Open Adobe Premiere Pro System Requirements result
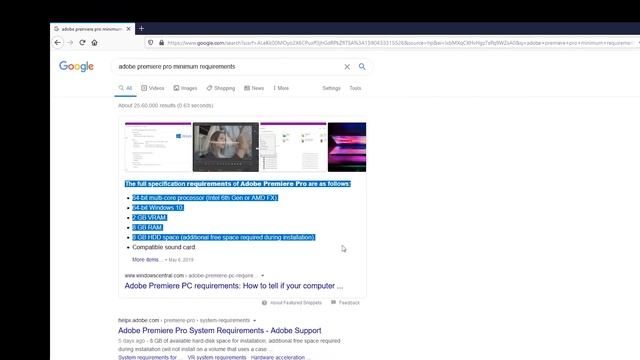Image resolution: width=640 pixels, height=360 pixels. [220, 331]
